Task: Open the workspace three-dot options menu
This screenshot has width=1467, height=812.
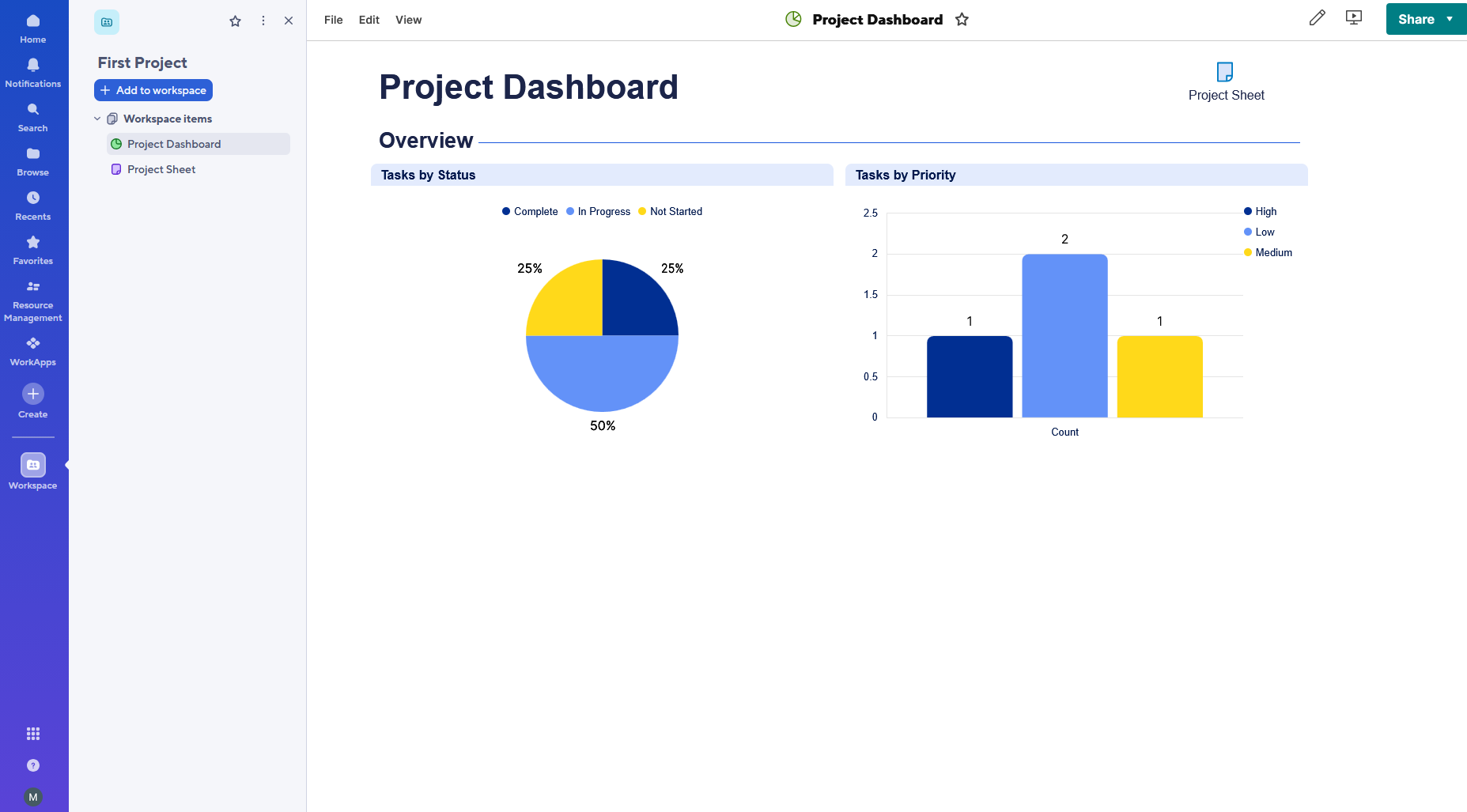Action: point(263,21)
